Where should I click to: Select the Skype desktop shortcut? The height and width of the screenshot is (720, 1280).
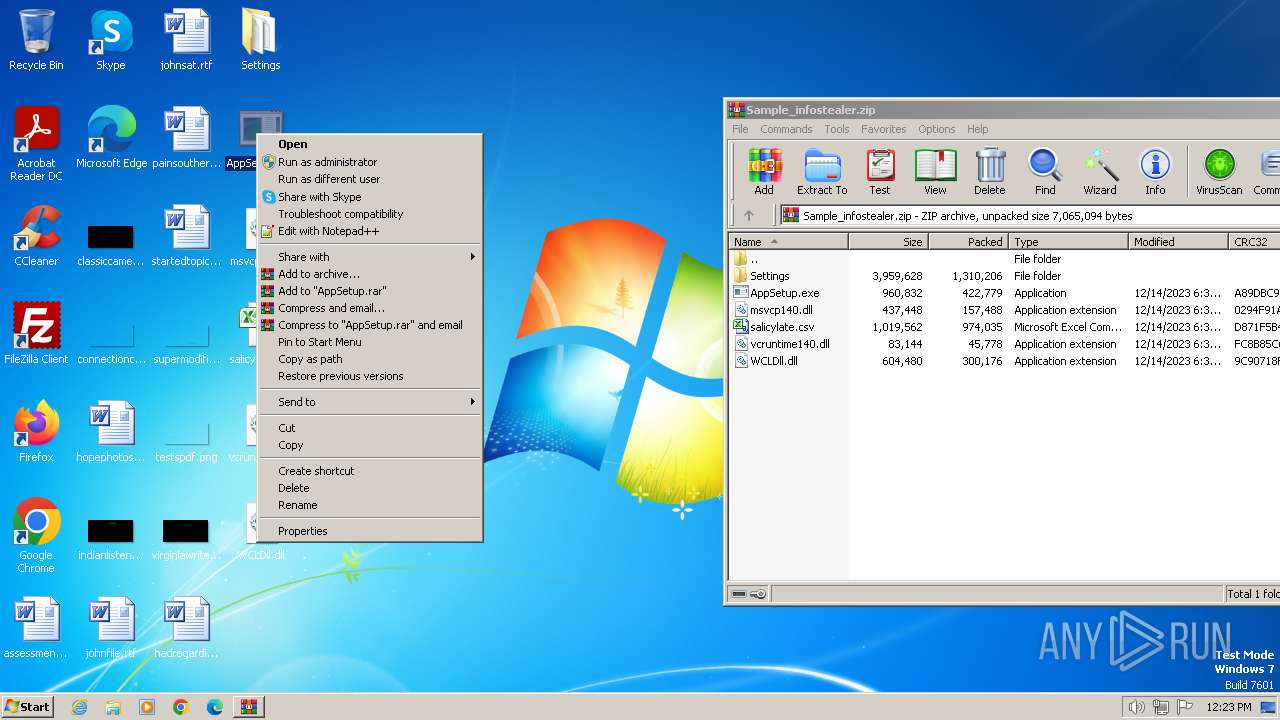tap(110, 41)
